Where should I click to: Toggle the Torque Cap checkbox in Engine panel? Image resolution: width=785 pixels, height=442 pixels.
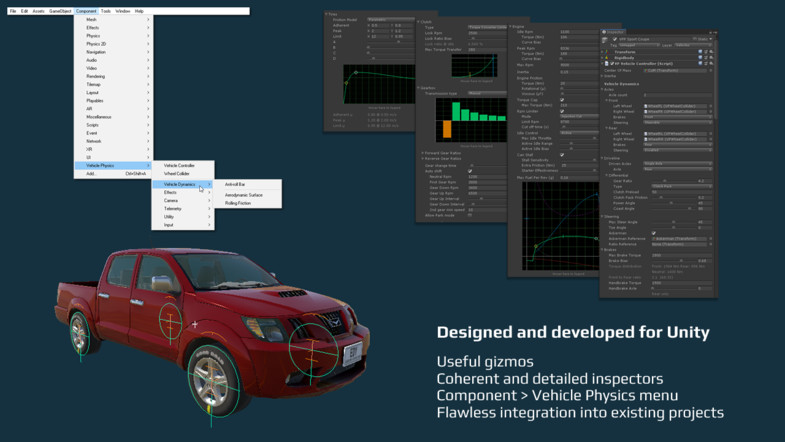pos(562,100)
